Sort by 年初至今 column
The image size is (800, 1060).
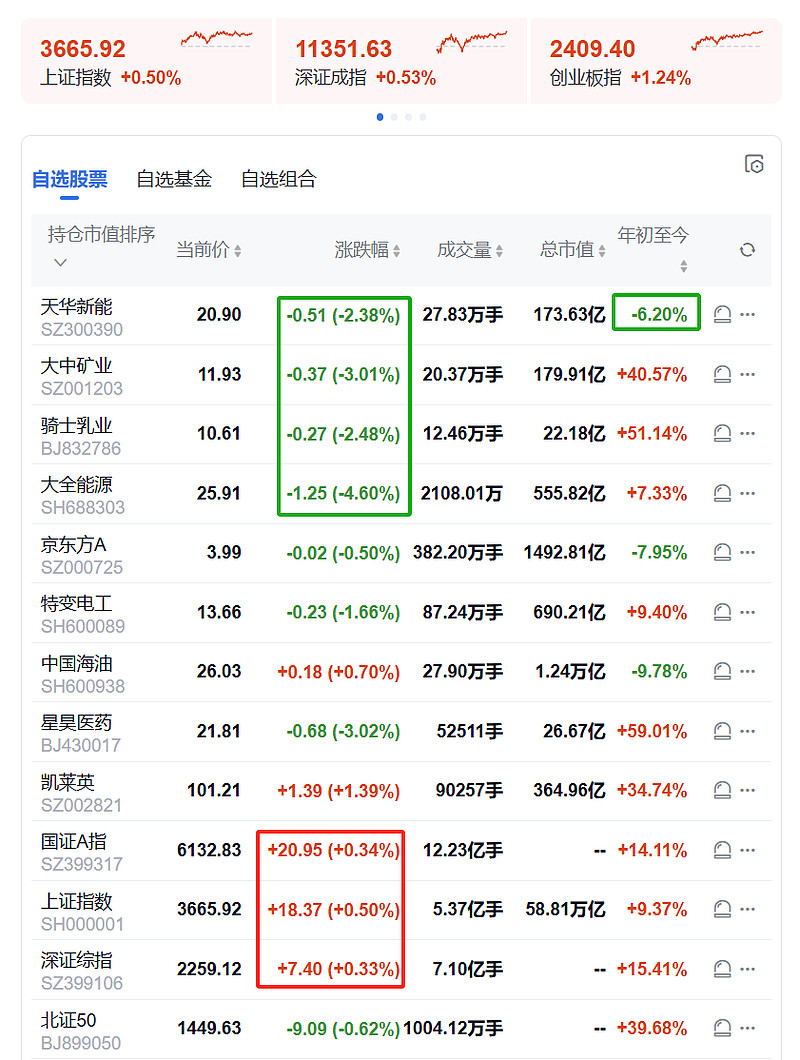coord(653,249)
